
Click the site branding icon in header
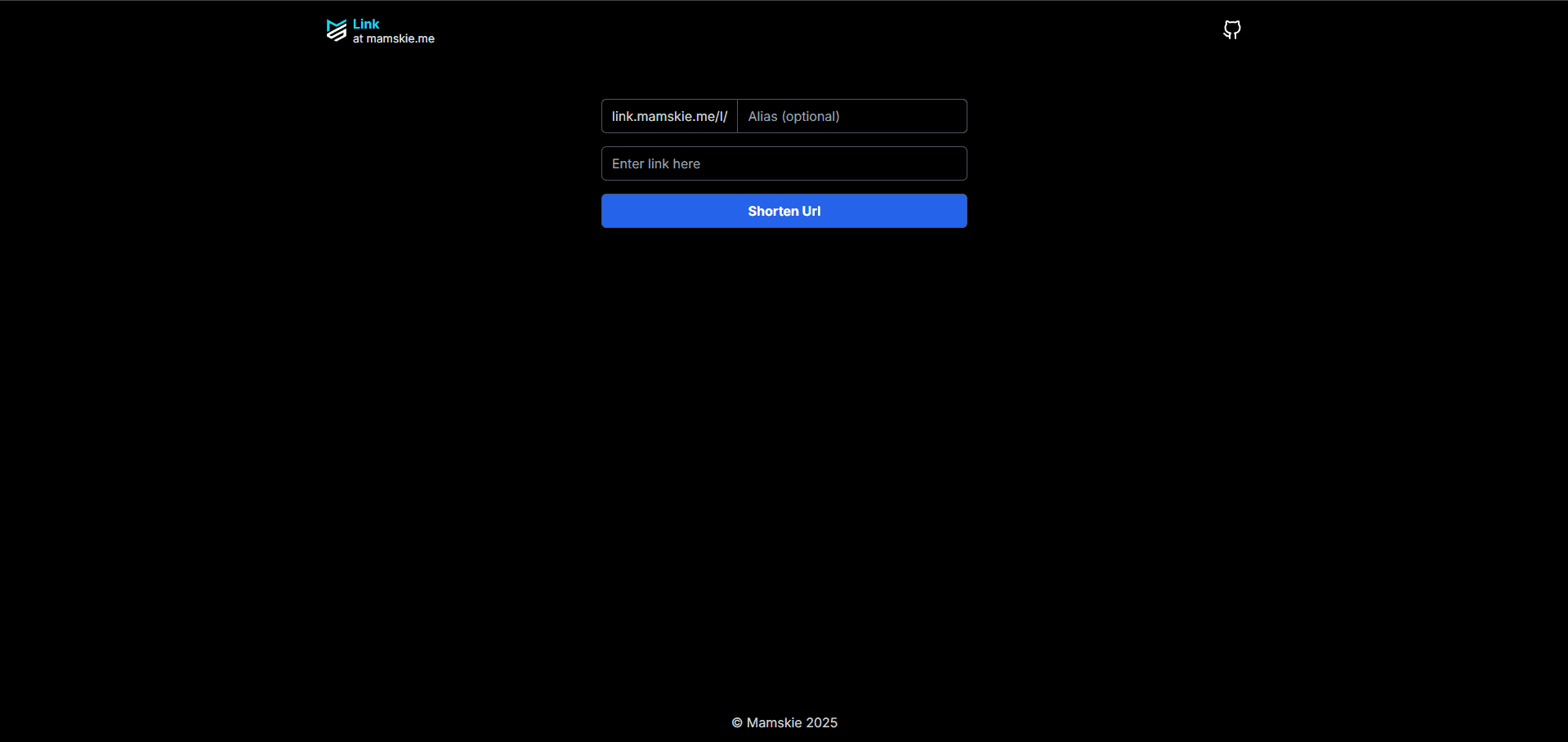click(x=336, y=30)
